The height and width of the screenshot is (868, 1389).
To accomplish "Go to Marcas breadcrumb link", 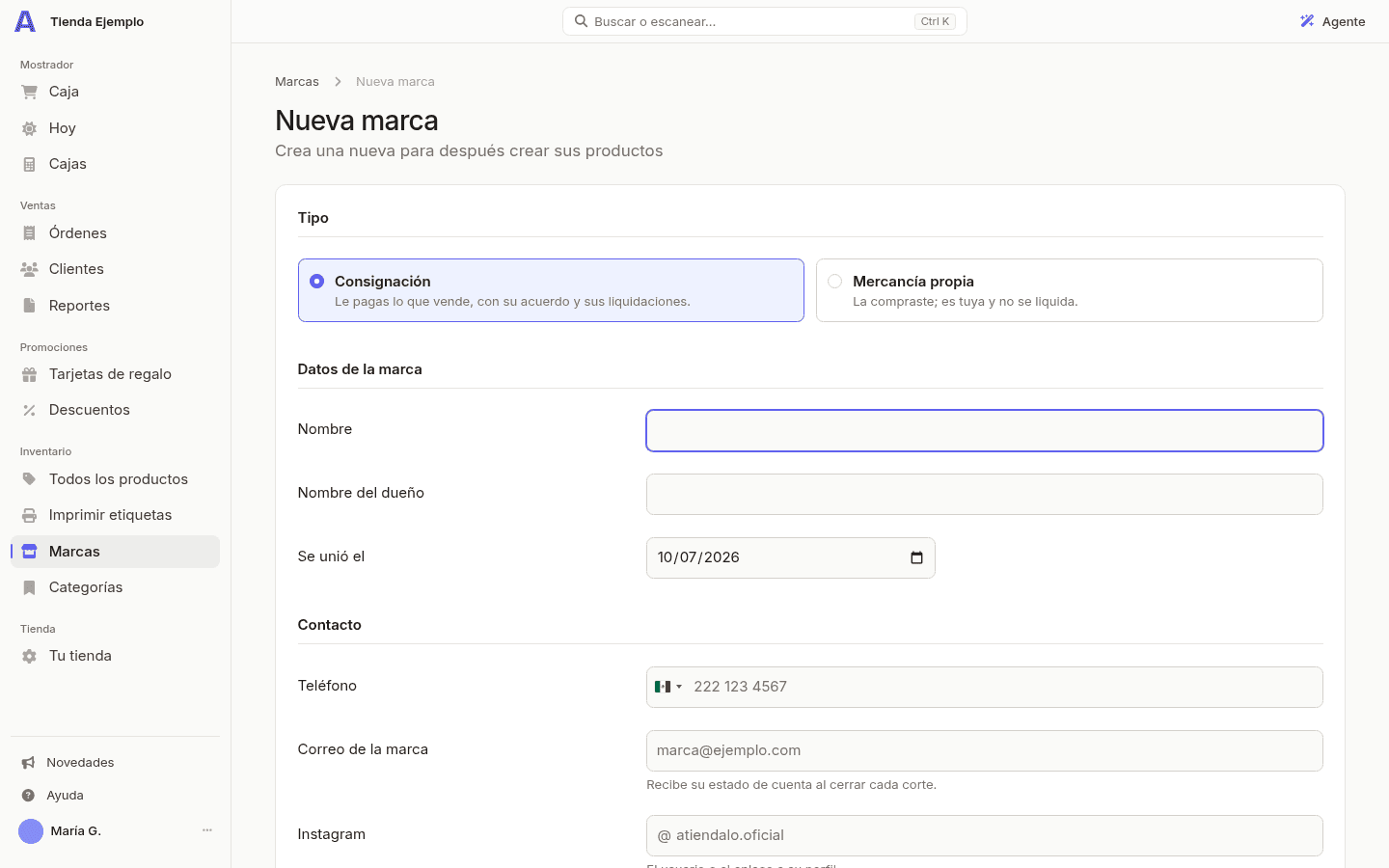I will 297,82.
